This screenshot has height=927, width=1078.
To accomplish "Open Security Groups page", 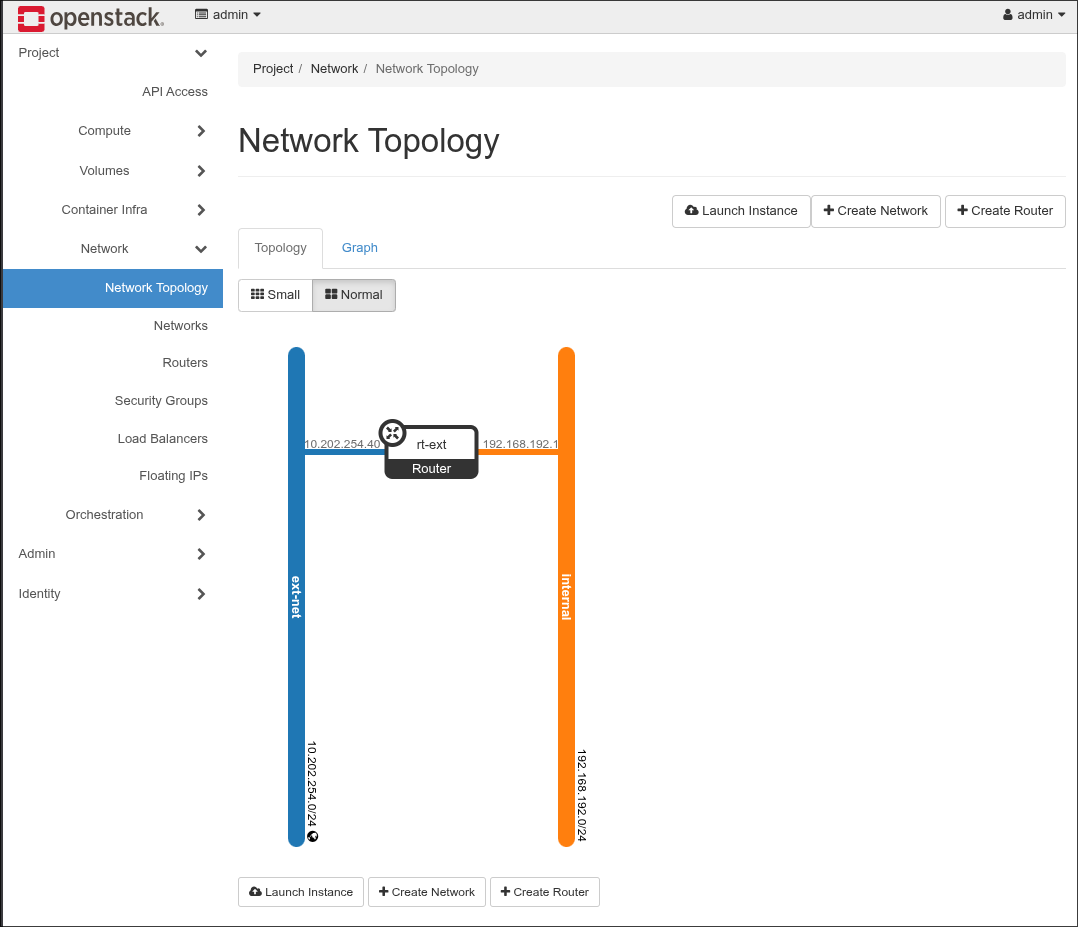I will [161, 401].
